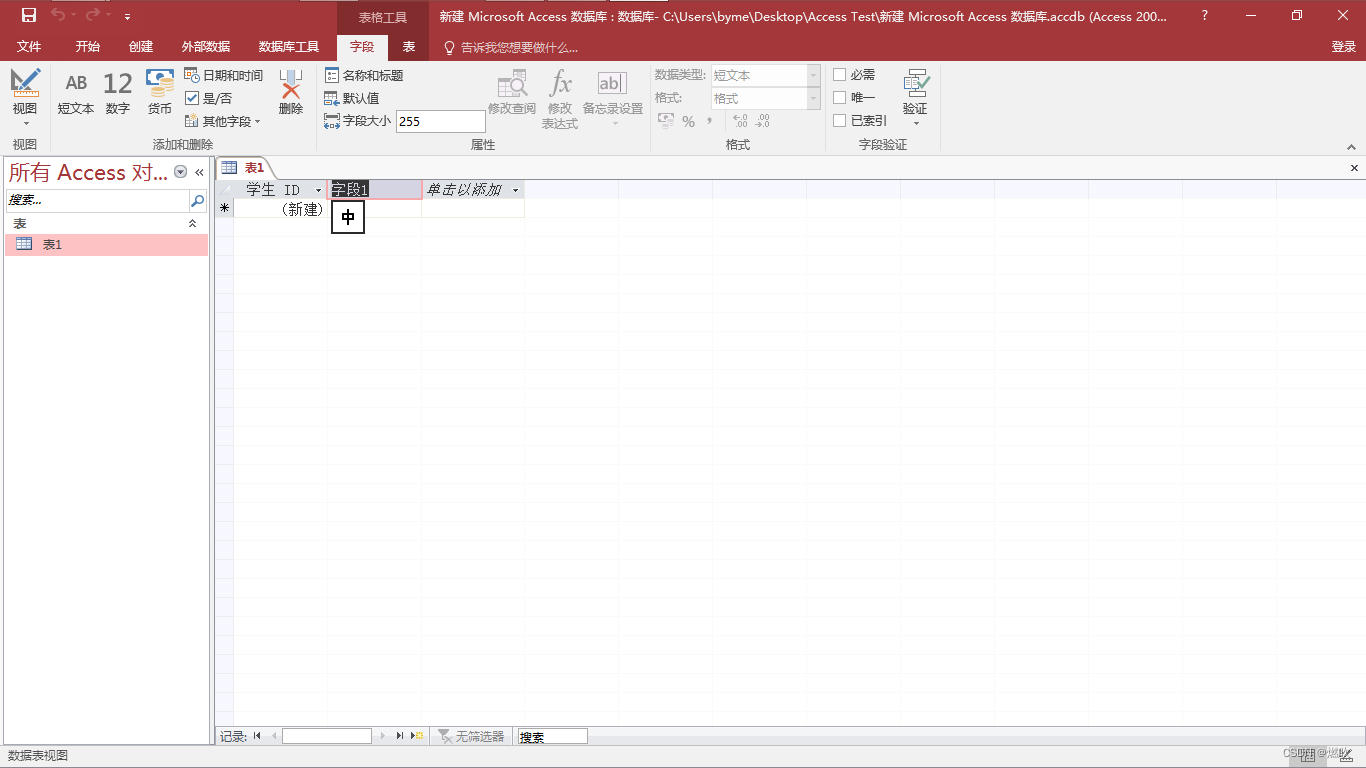
Task: Check the 唯一 (Unique) checkbox
Action: (840, 98)
